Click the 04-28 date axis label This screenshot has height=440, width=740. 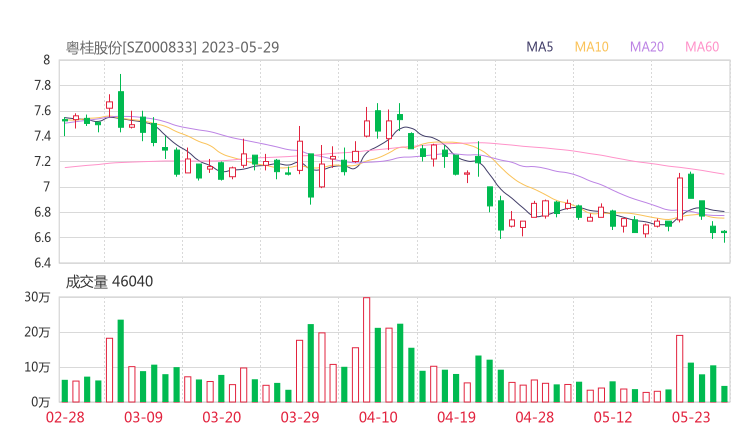click(x=535, y=417)
